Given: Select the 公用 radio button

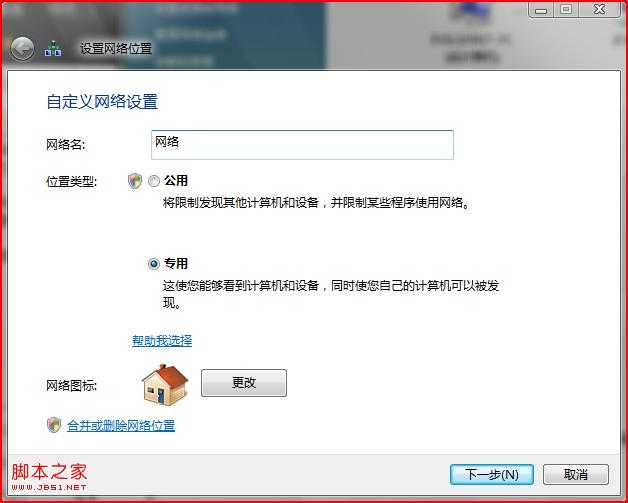Looking at the screenshot, I should click(154, 181).
